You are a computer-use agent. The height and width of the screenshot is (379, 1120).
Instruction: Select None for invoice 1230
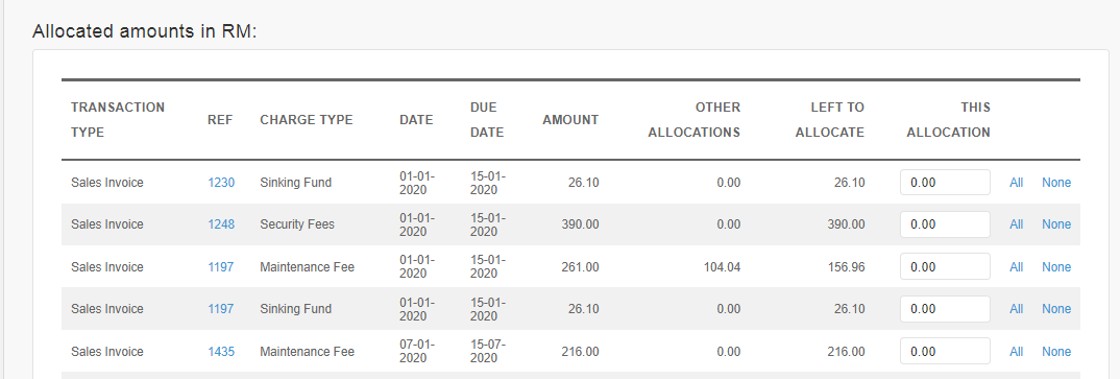pos(1056,183)
